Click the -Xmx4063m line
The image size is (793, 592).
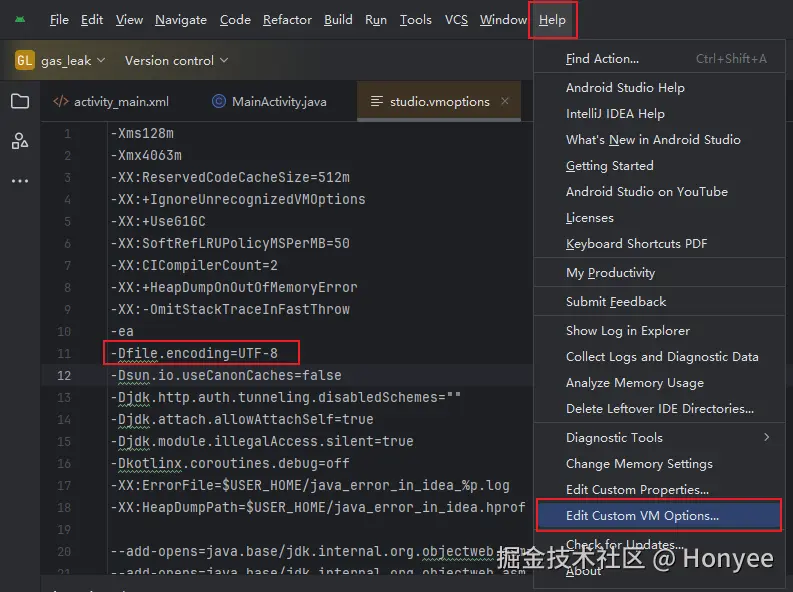tap(146, 155)
